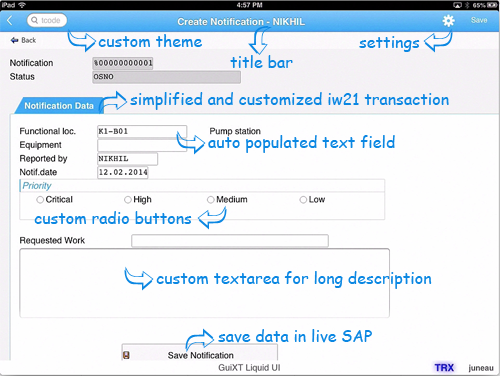Click the blue Back arrow icon
The image size is (500, 378).
tap(14, 40)
